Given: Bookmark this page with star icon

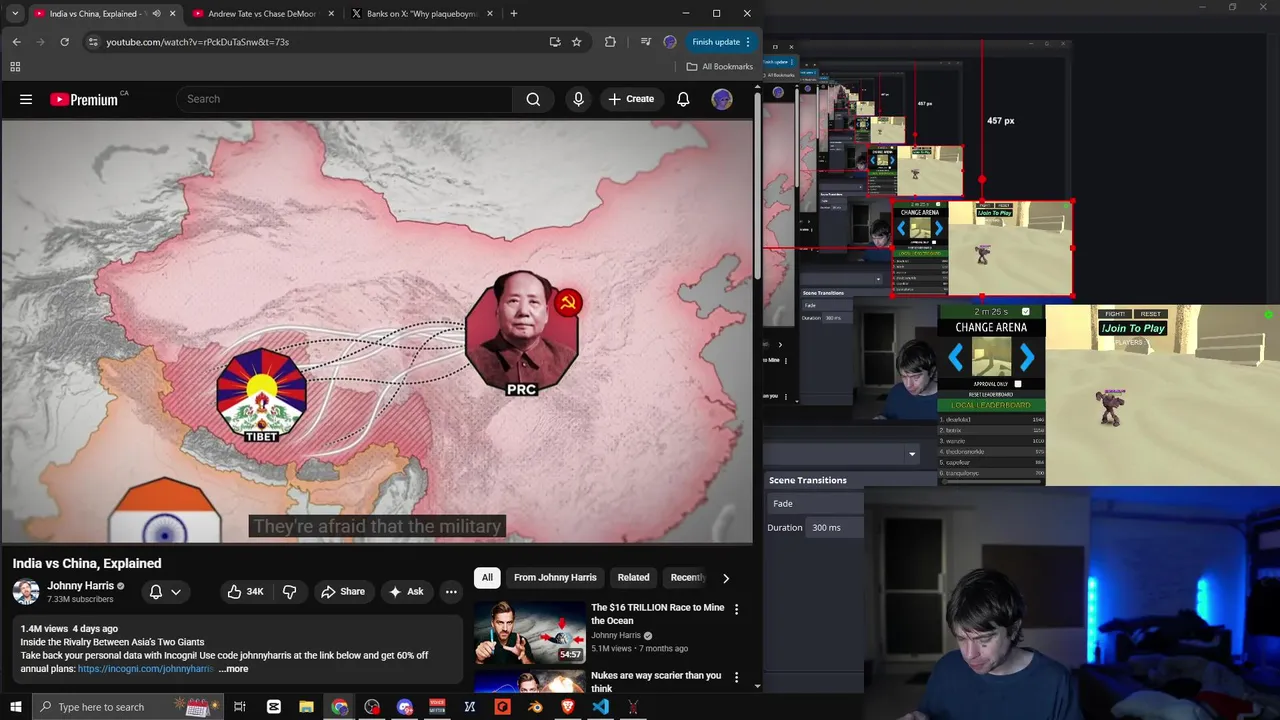Looking at the screenshot, I should point(577,42).
